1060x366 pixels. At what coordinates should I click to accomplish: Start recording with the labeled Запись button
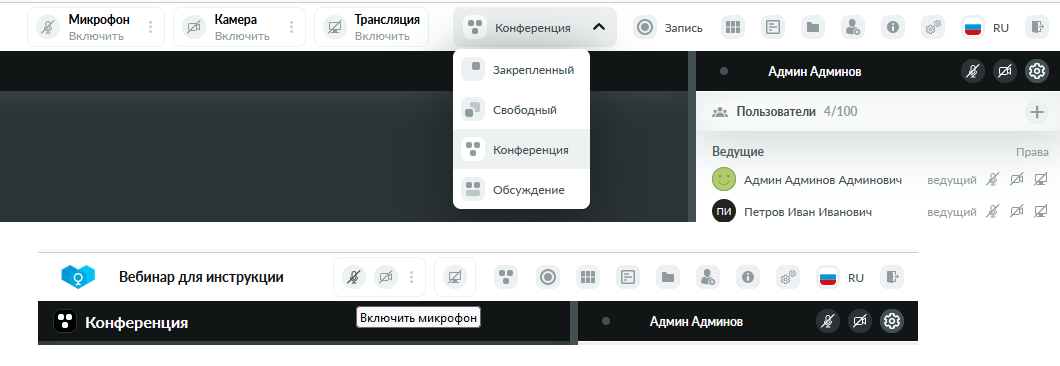(x=668, y=28)
